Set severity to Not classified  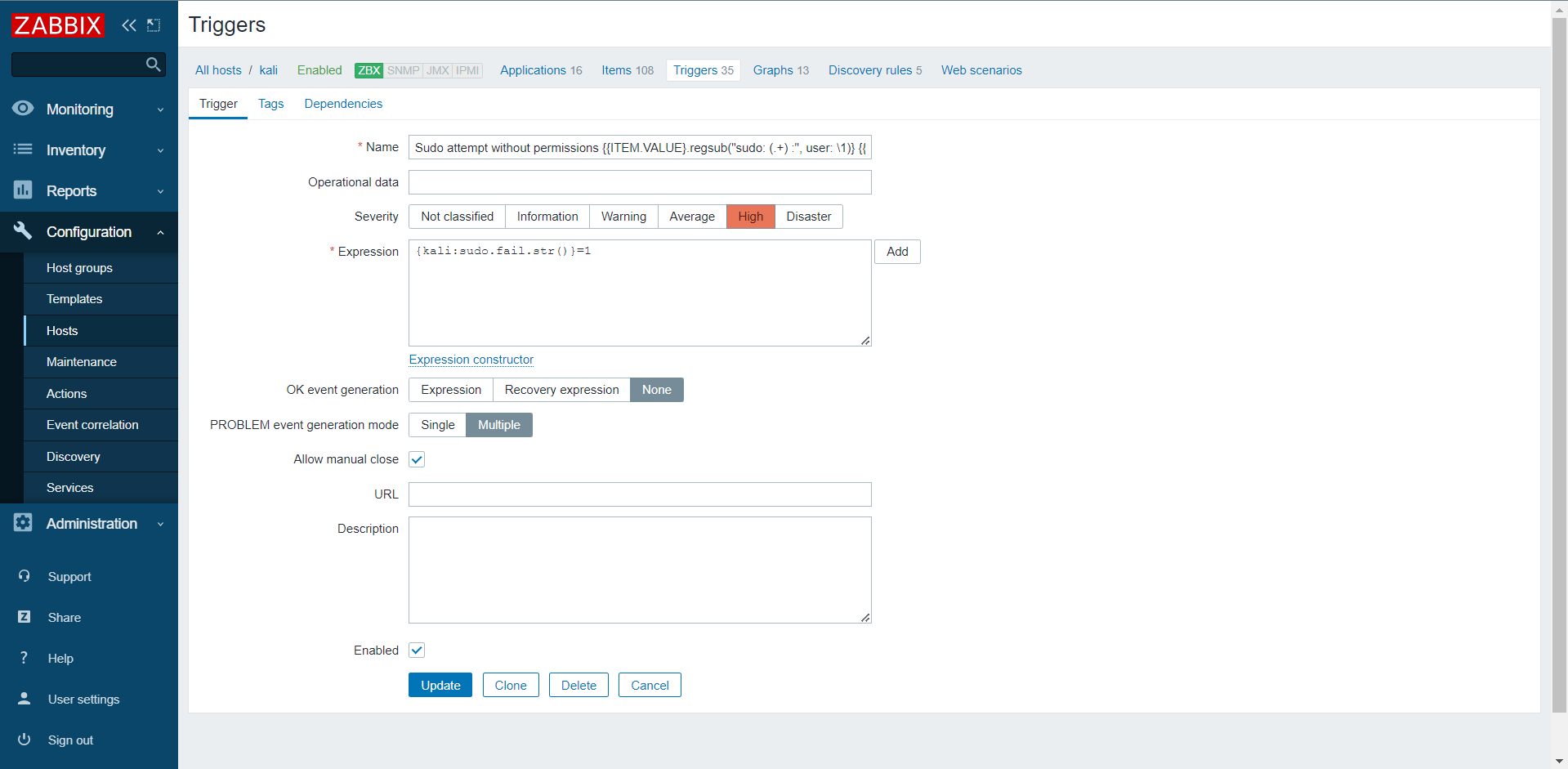(x=458, y=217)
